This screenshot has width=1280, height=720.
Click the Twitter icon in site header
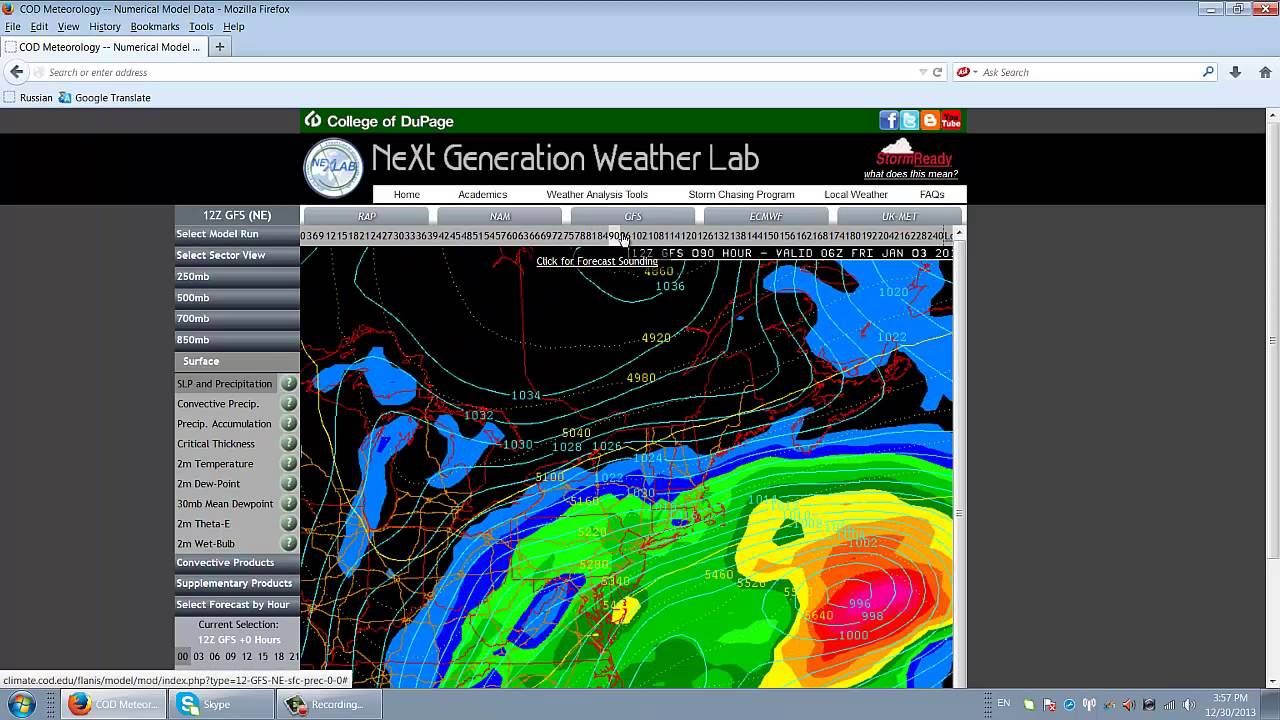click(909, 121)
